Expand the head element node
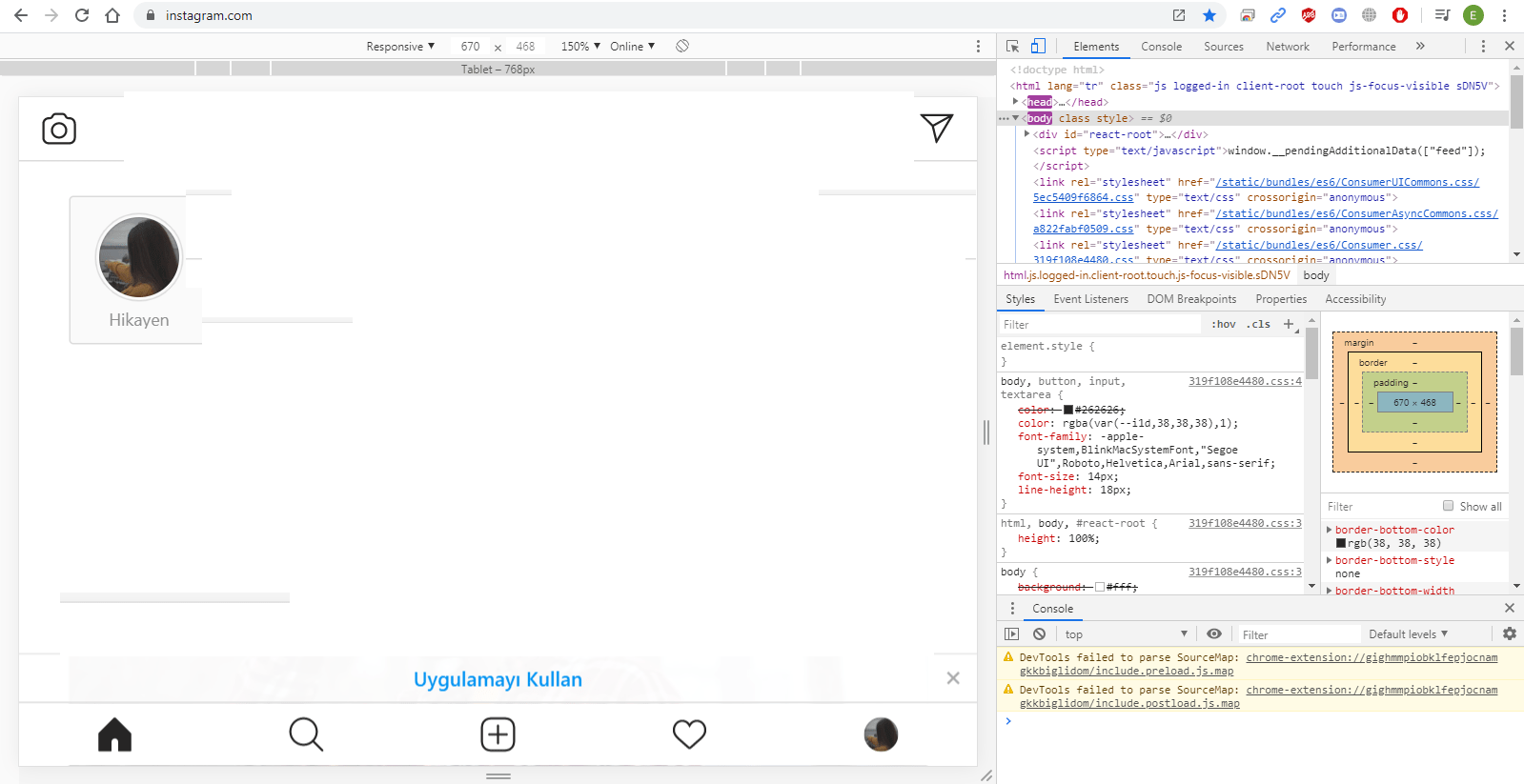 click(x=1015, y=101)
